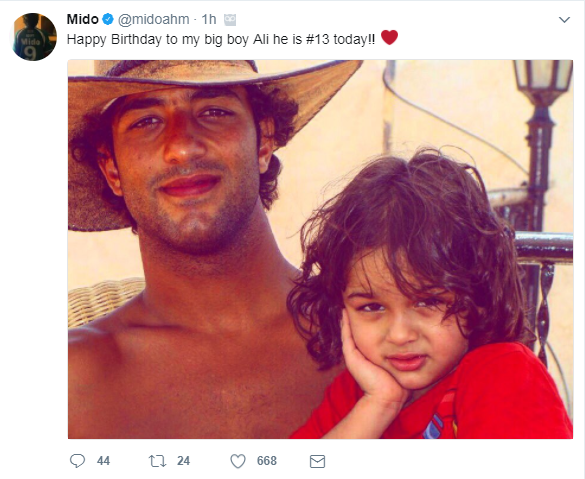Open the reply speech bubble icon
The width and height of the screenshot is (585, 479).
[77, 461]
